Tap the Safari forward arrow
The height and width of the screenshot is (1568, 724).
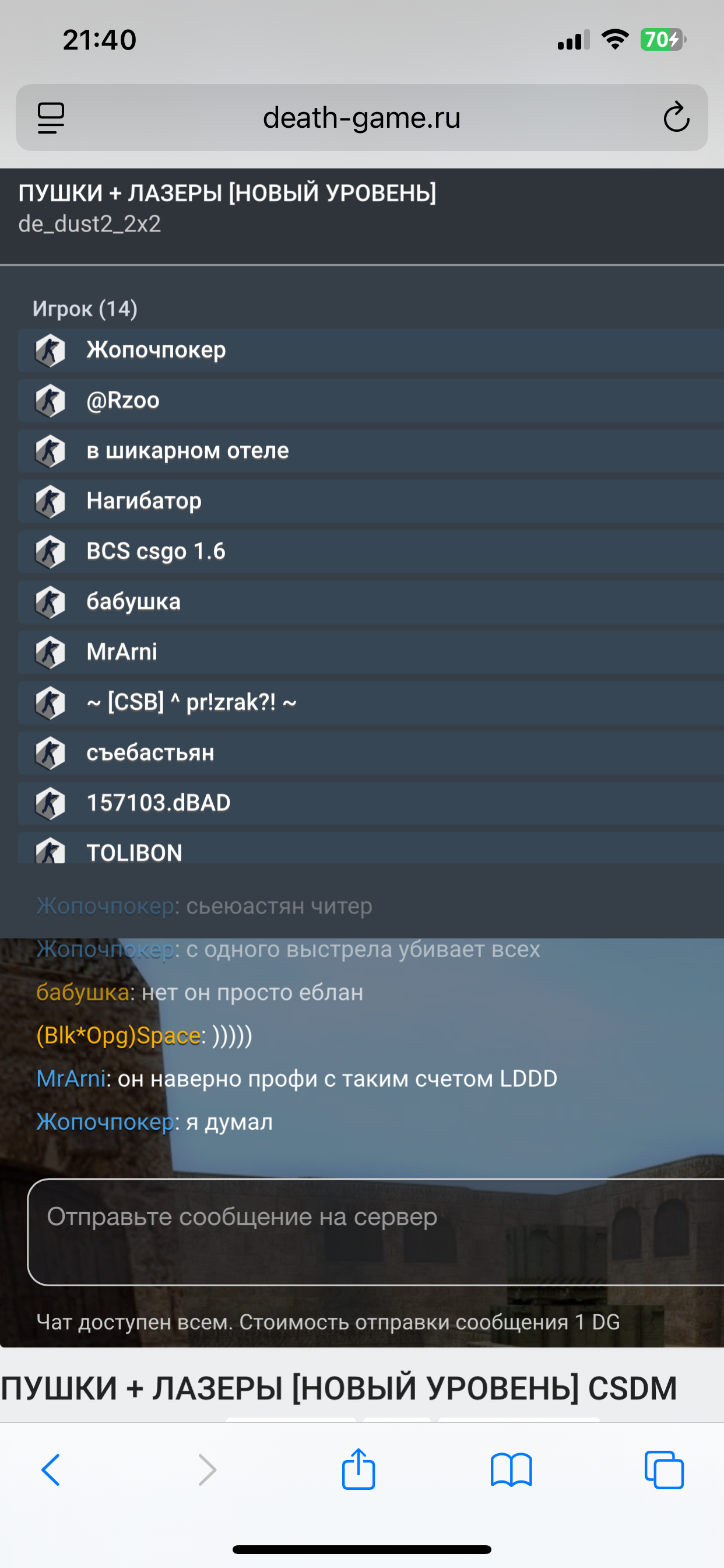click(207, 1470)
